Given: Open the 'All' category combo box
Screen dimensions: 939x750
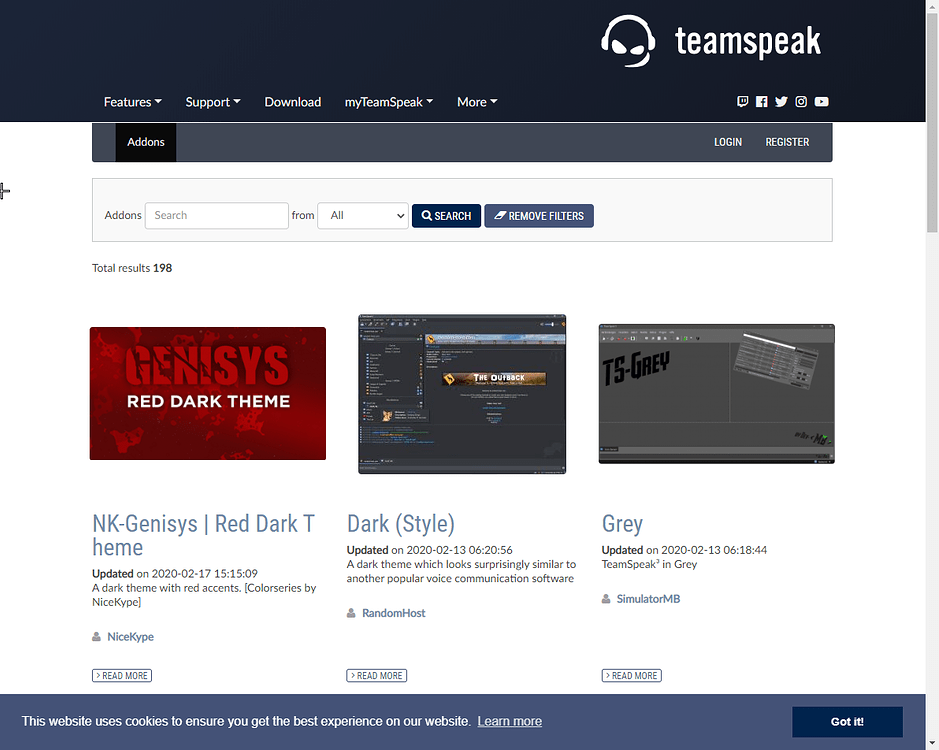Looking at the screenshot, I should click(x=362, y=215).
